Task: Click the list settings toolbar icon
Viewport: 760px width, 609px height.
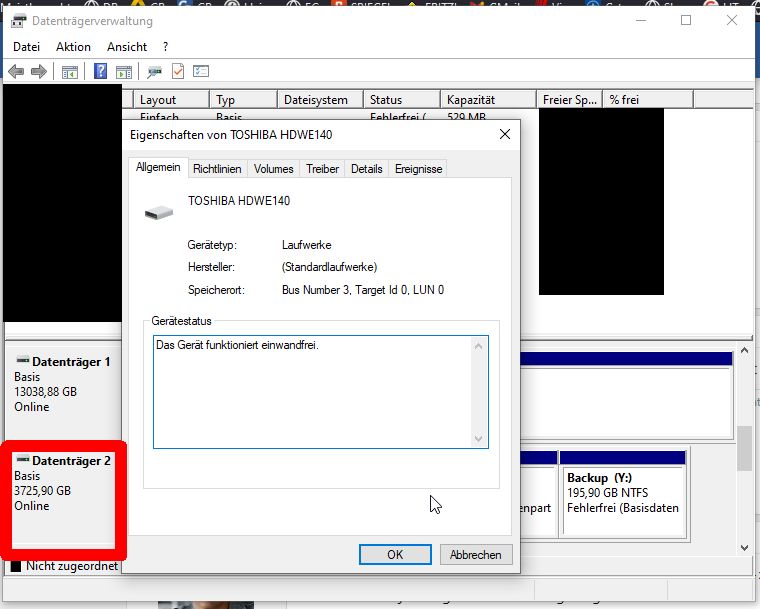Action: pyautogui.click(x=201, y=72)
